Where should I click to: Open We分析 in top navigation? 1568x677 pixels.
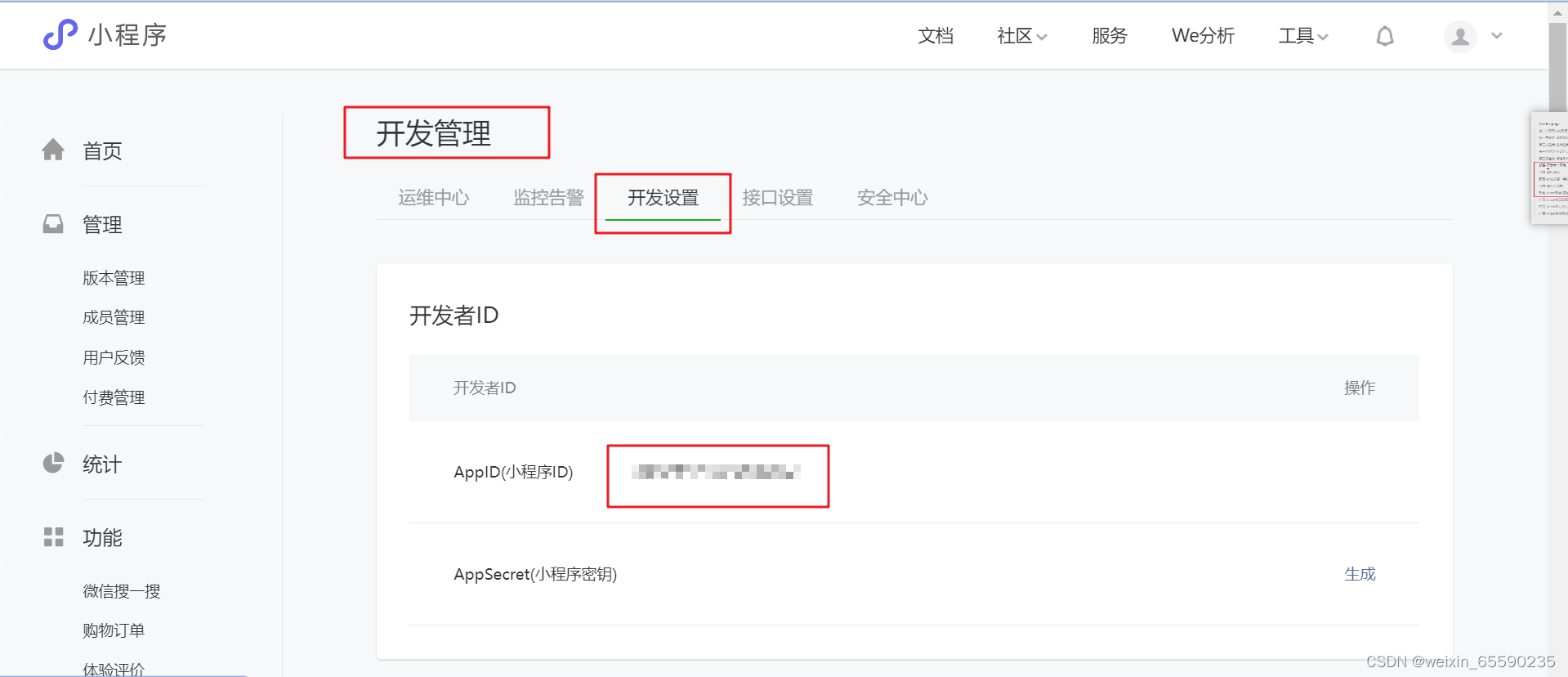[x=1203, y=36]
